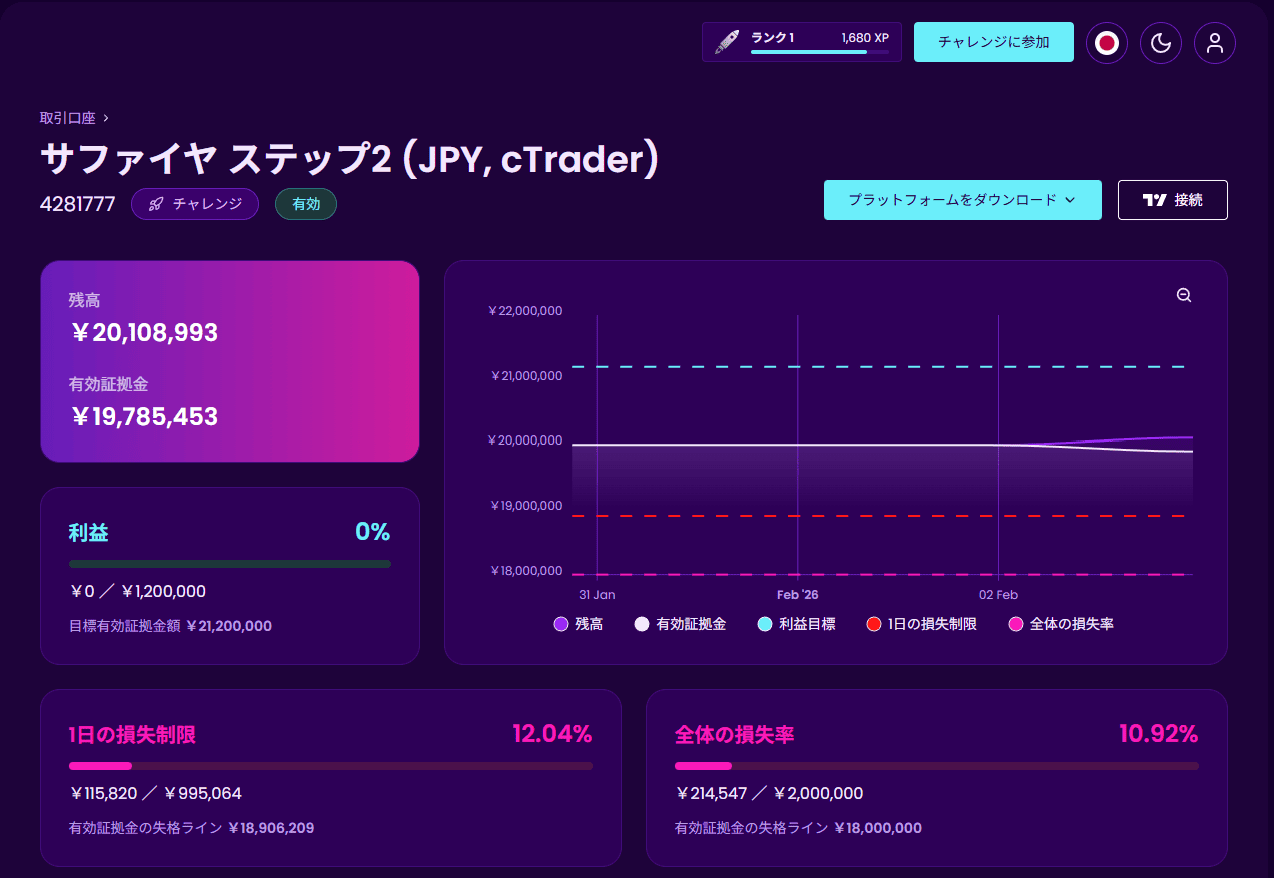Open the Japan flag language selector
Image resolution: width=1274 pixels, height=878 pixels.
pos(1106,43)
